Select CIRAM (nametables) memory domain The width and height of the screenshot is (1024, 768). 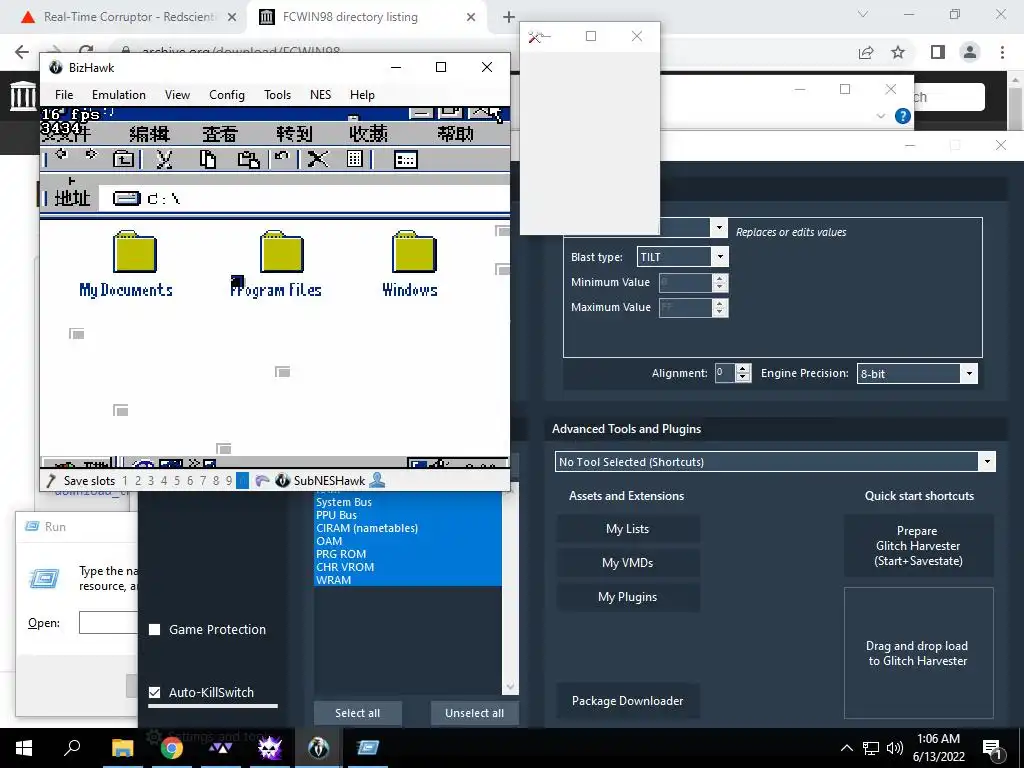(408, 528)
